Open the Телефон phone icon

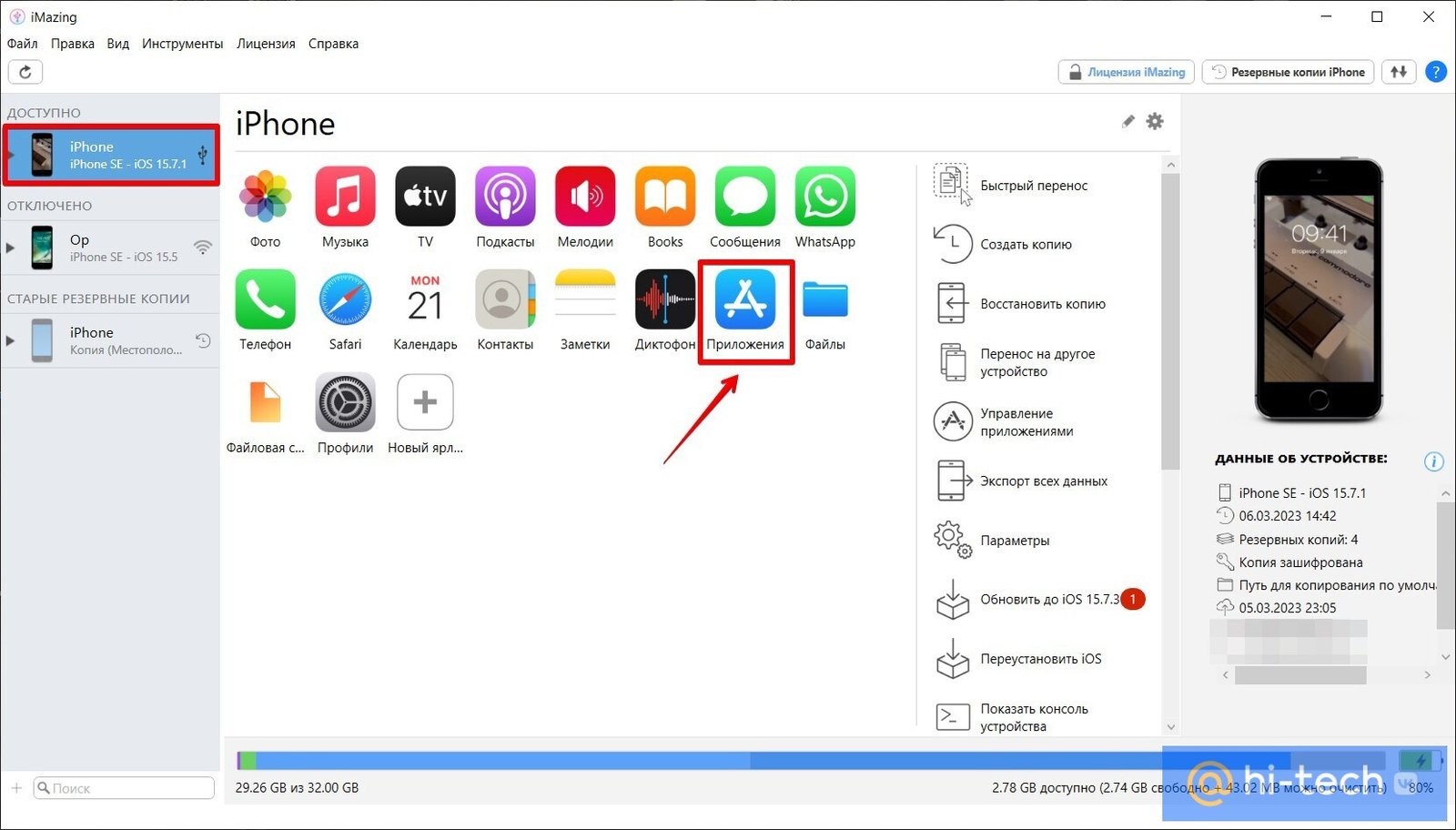pos(265,299)
